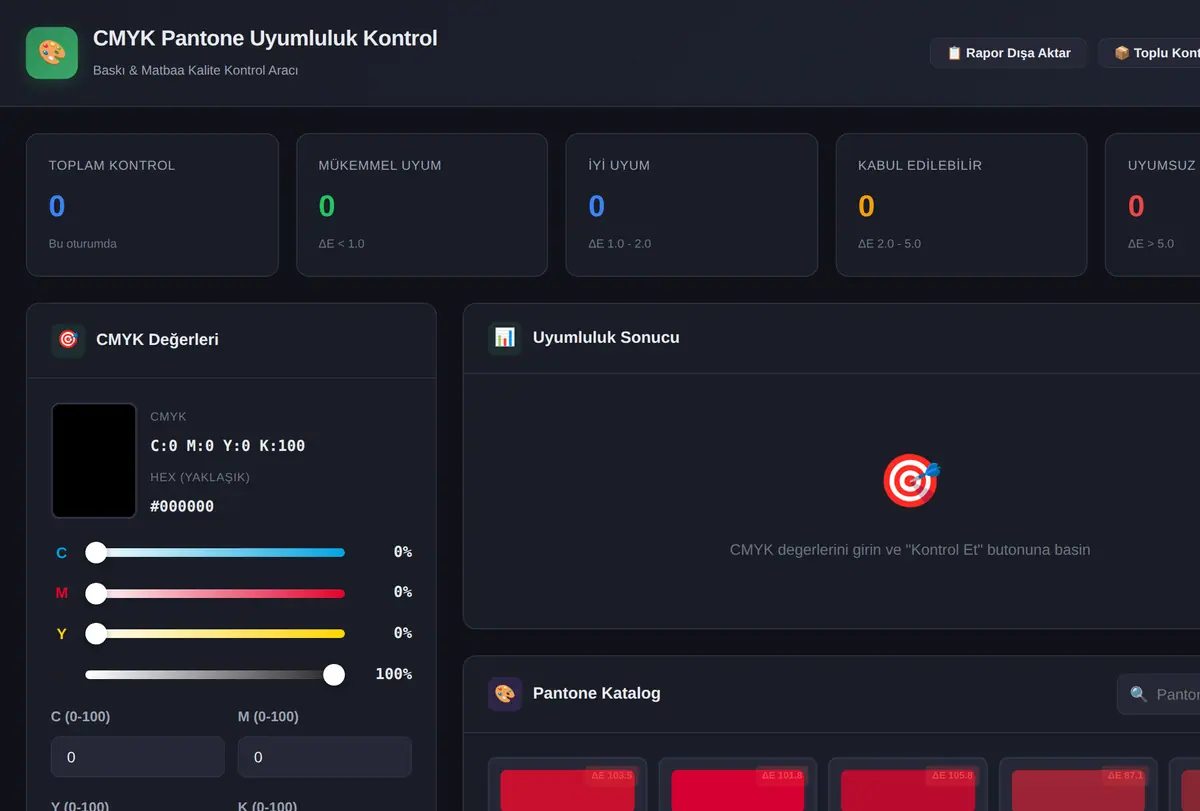Click the Toplam Kontrol stat card
The image size is (1200, 811).
coord(152,205)
